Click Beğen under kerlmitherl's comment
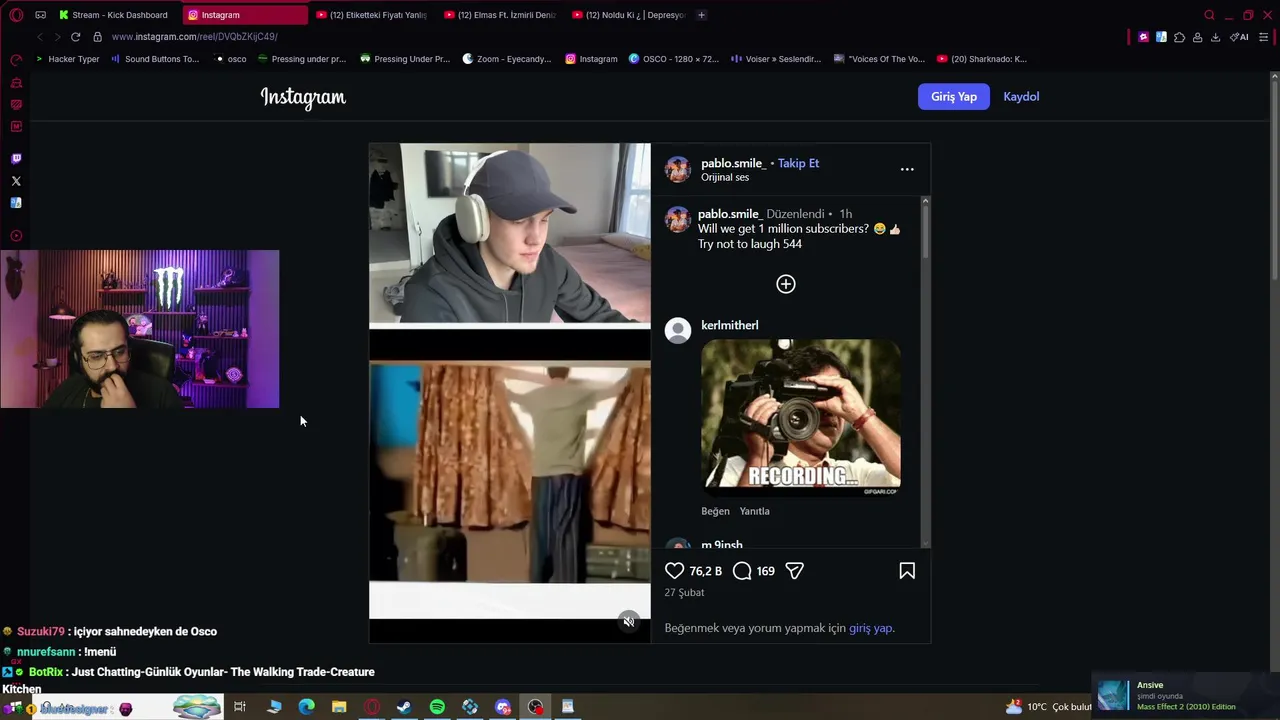 click(715, 511)
